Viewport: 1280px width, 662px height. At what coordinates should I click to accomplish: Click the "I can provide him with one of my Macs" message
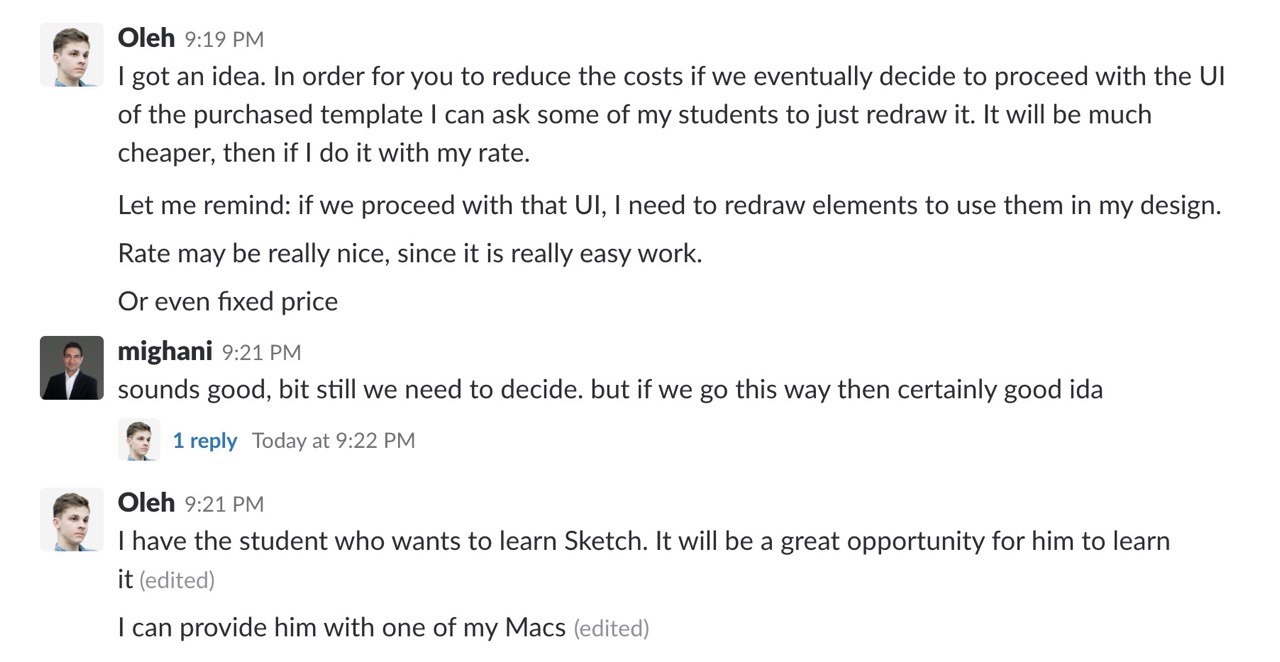coord(342,628)
